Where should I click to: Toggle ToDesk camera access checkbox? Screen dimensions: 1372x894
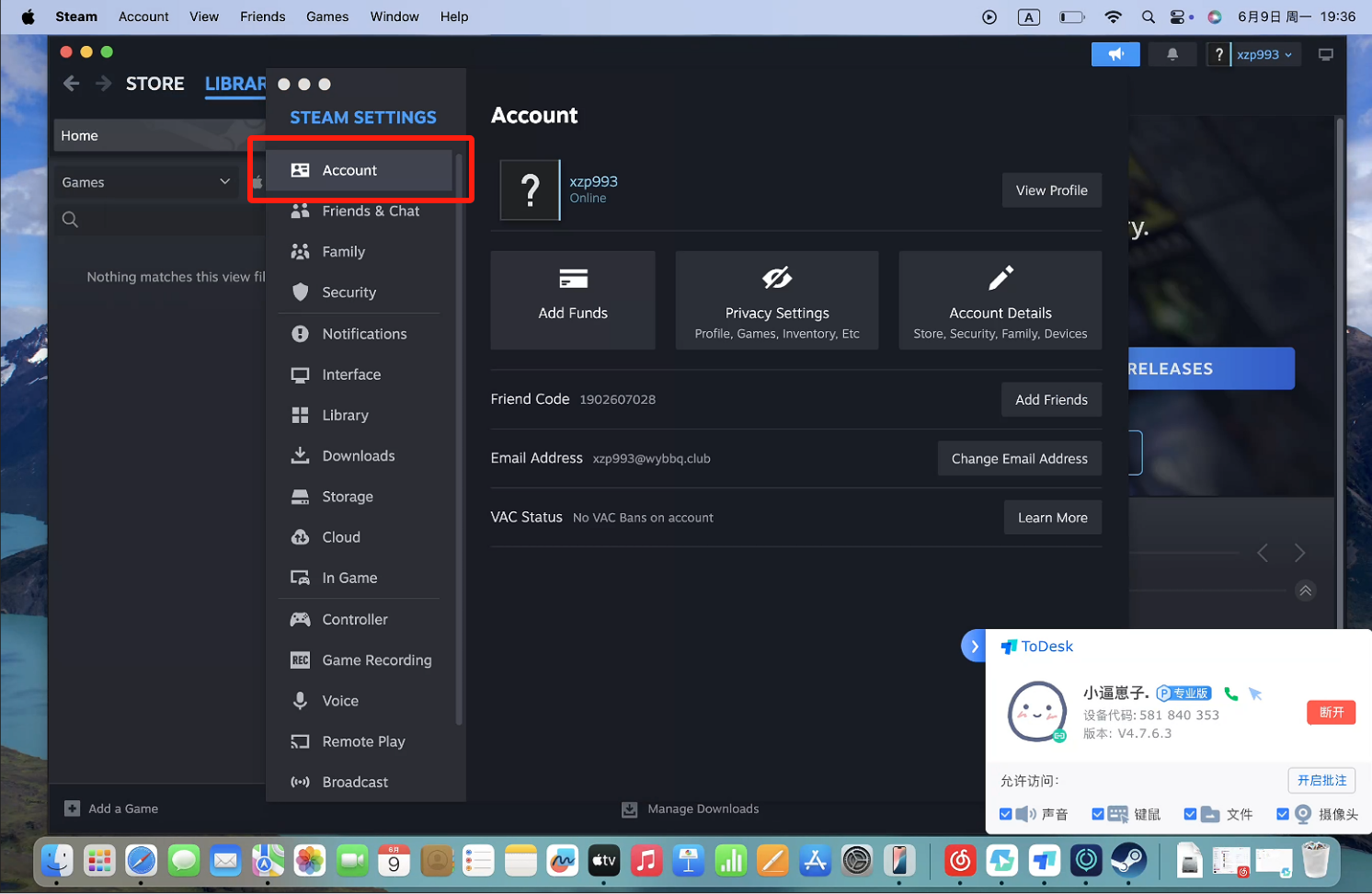1283,814
